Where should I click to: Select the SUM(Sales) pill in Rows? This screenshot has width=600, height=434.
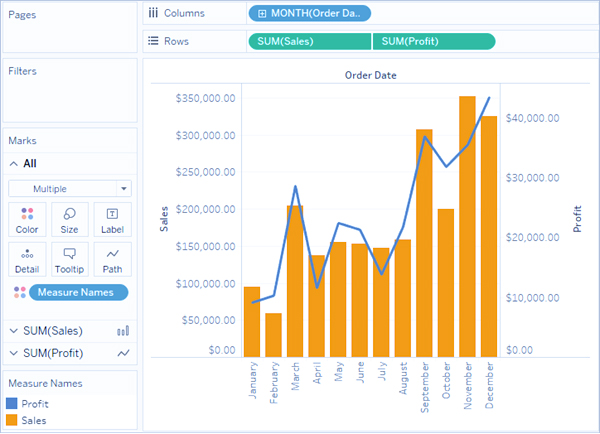tap(310, 41)
